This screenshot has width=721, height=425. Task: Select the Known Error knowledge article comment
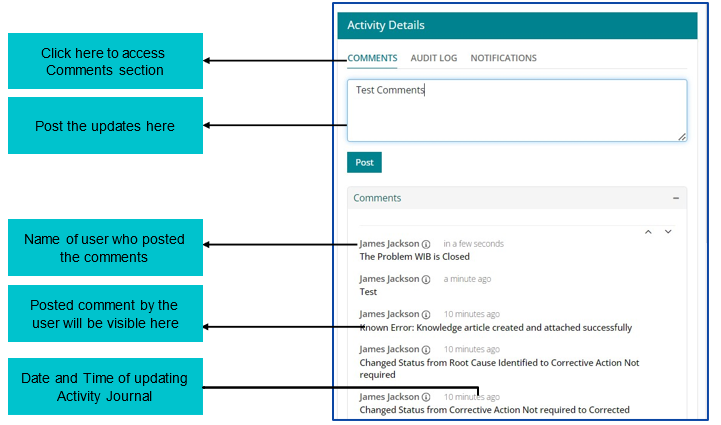point(495,327)
